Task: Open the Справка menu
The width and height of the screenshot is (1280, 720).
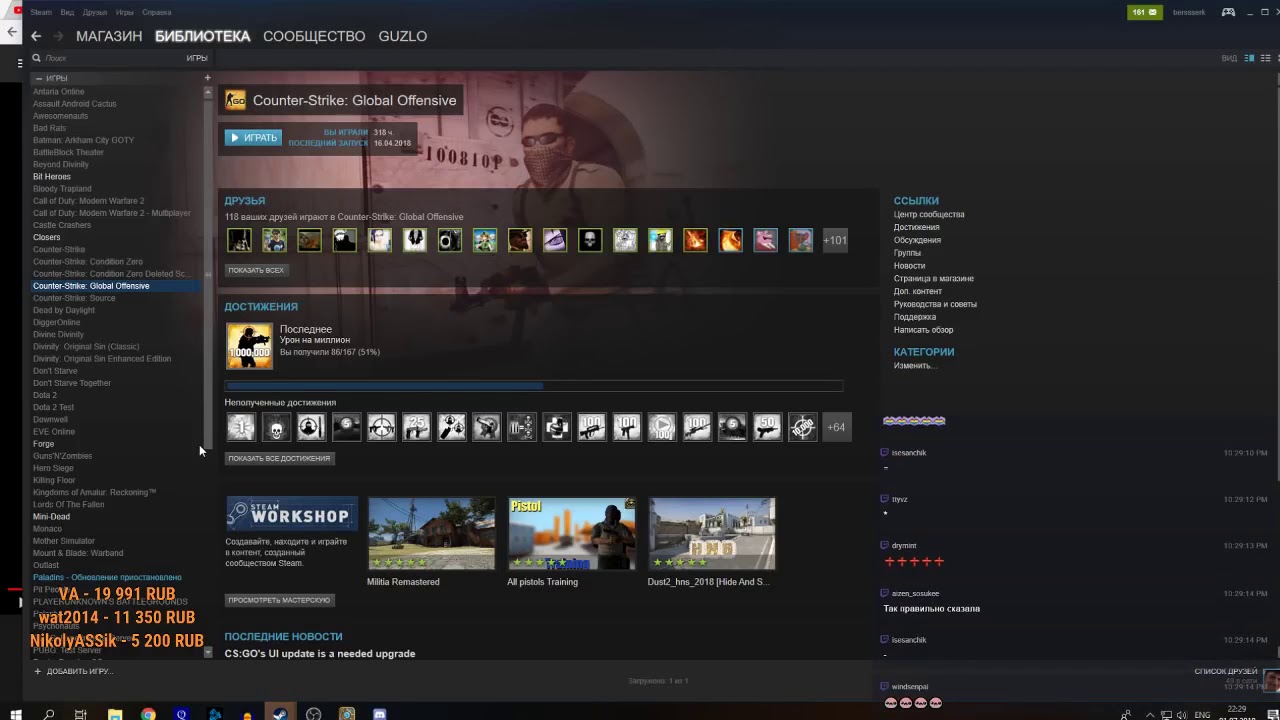Action: coord(157,12)
